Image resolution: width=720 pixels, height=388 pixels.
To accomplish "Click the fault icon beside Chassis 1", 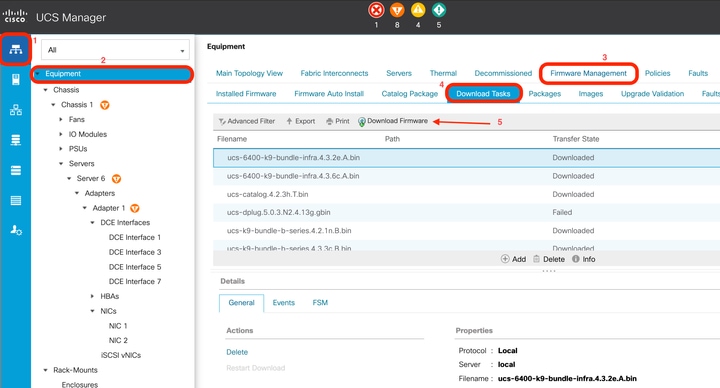I will tap(105, 105).
